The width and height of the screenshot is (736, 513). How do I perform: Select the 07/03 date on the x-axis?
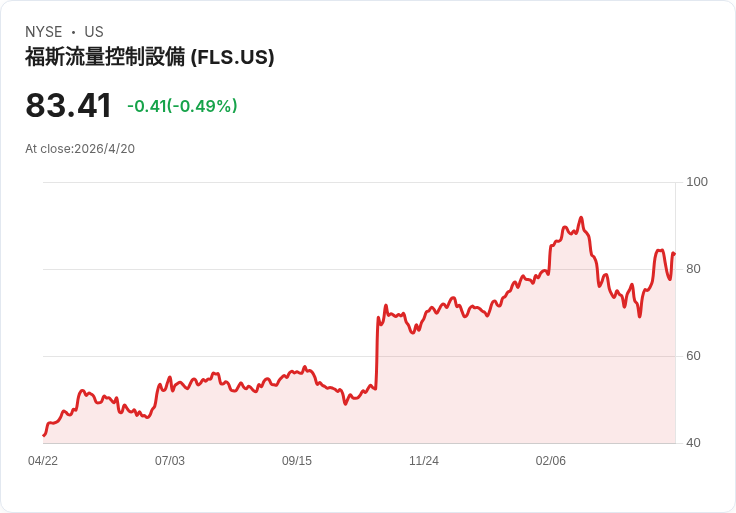pos(170,461)
